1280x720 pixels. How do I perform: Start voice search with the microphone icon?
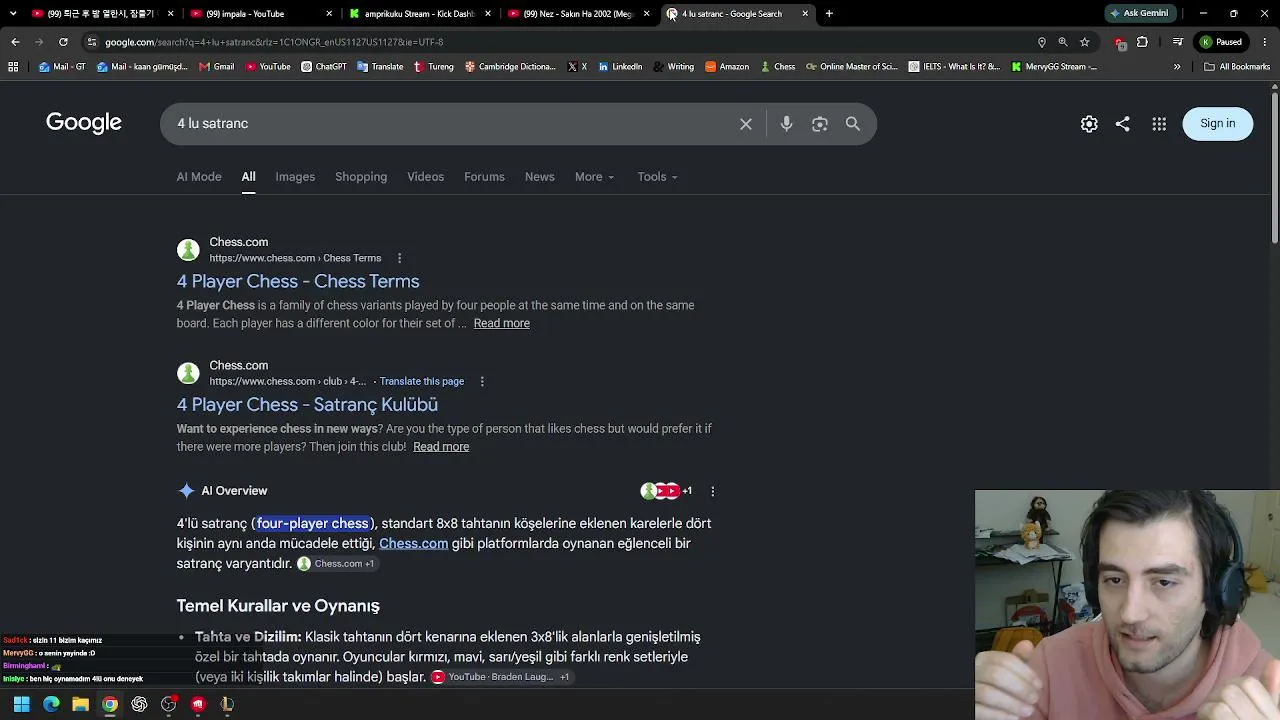(787, 124)
